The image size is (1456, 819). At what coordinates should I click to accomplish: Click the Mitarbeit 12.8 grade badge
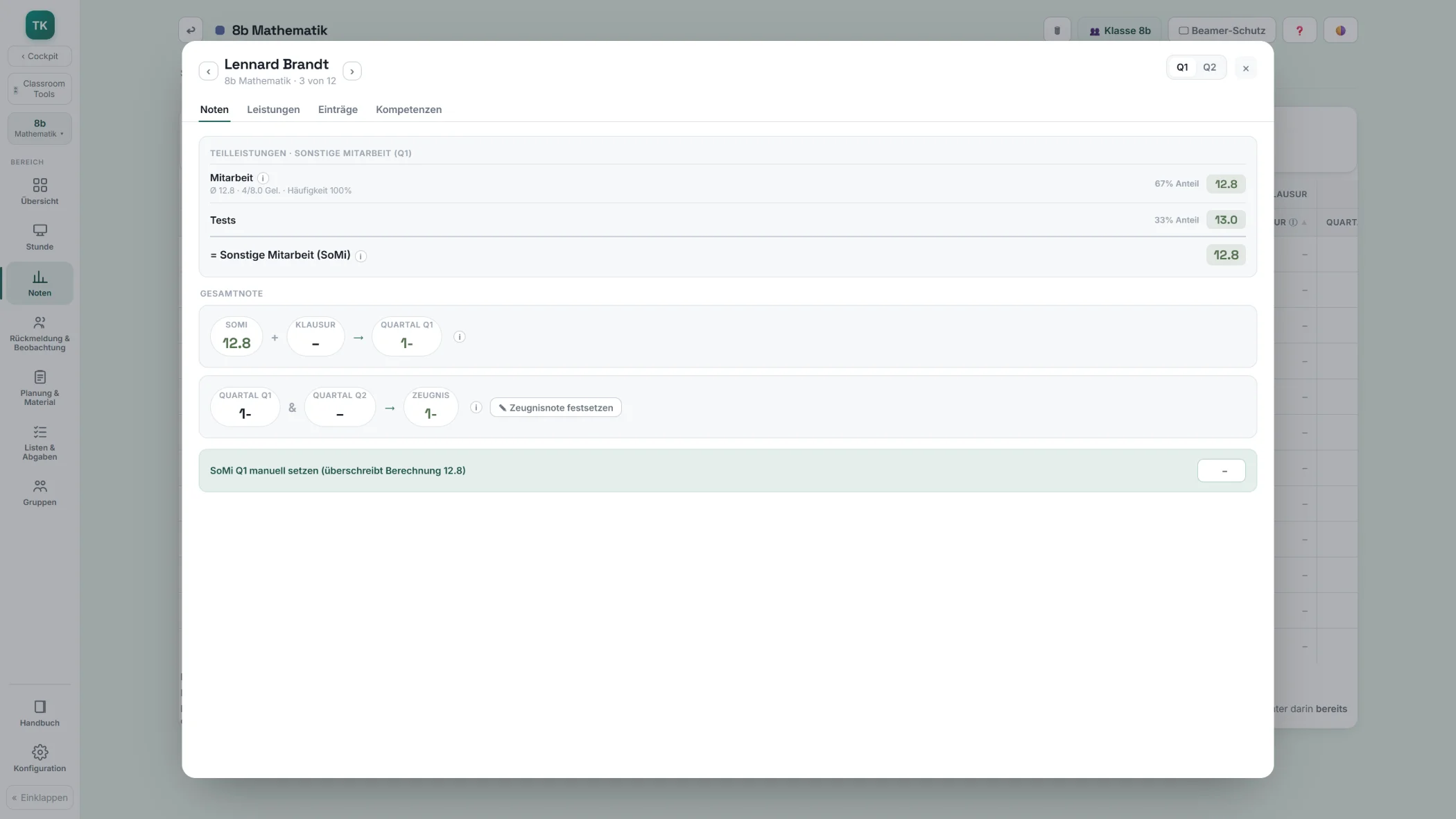[1226, 184]
